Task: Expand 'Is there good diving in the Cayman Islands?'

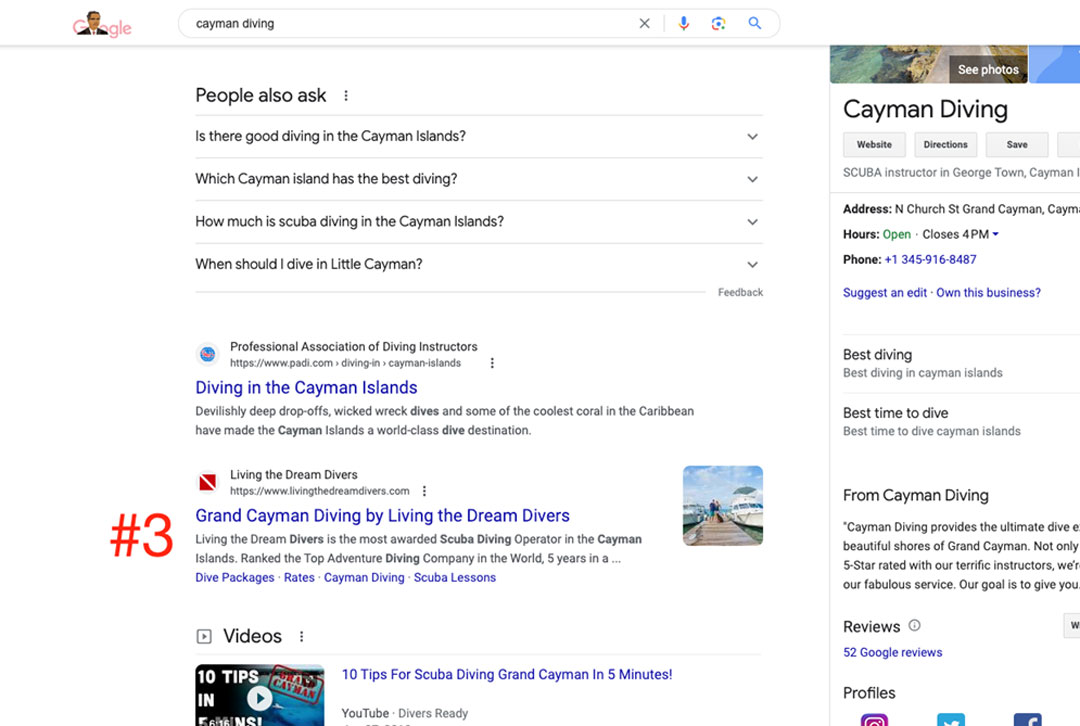Action: coord(479,136)
